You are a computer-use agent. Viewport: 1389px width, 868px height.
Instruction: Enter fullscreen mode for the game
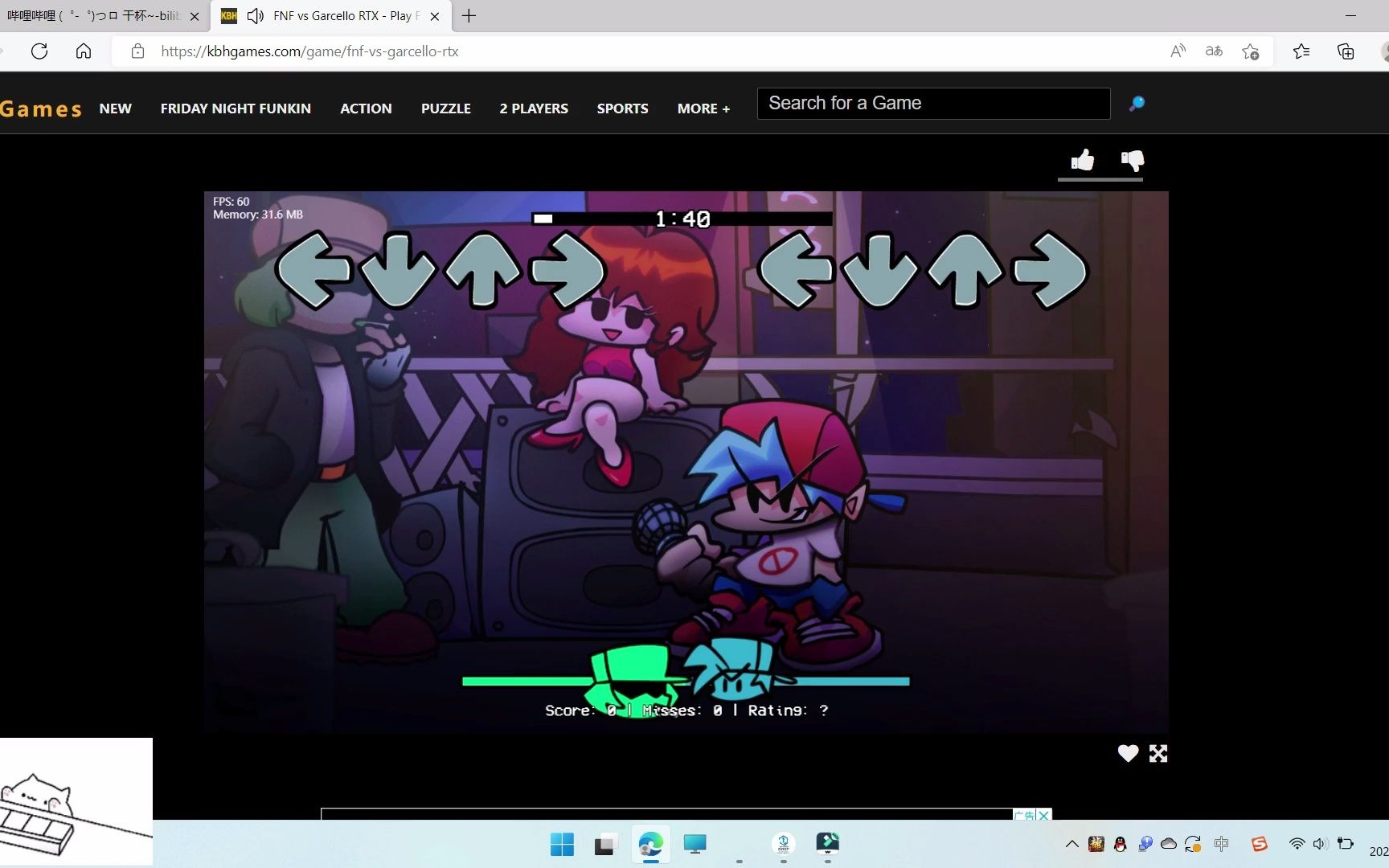(1158, 753)
